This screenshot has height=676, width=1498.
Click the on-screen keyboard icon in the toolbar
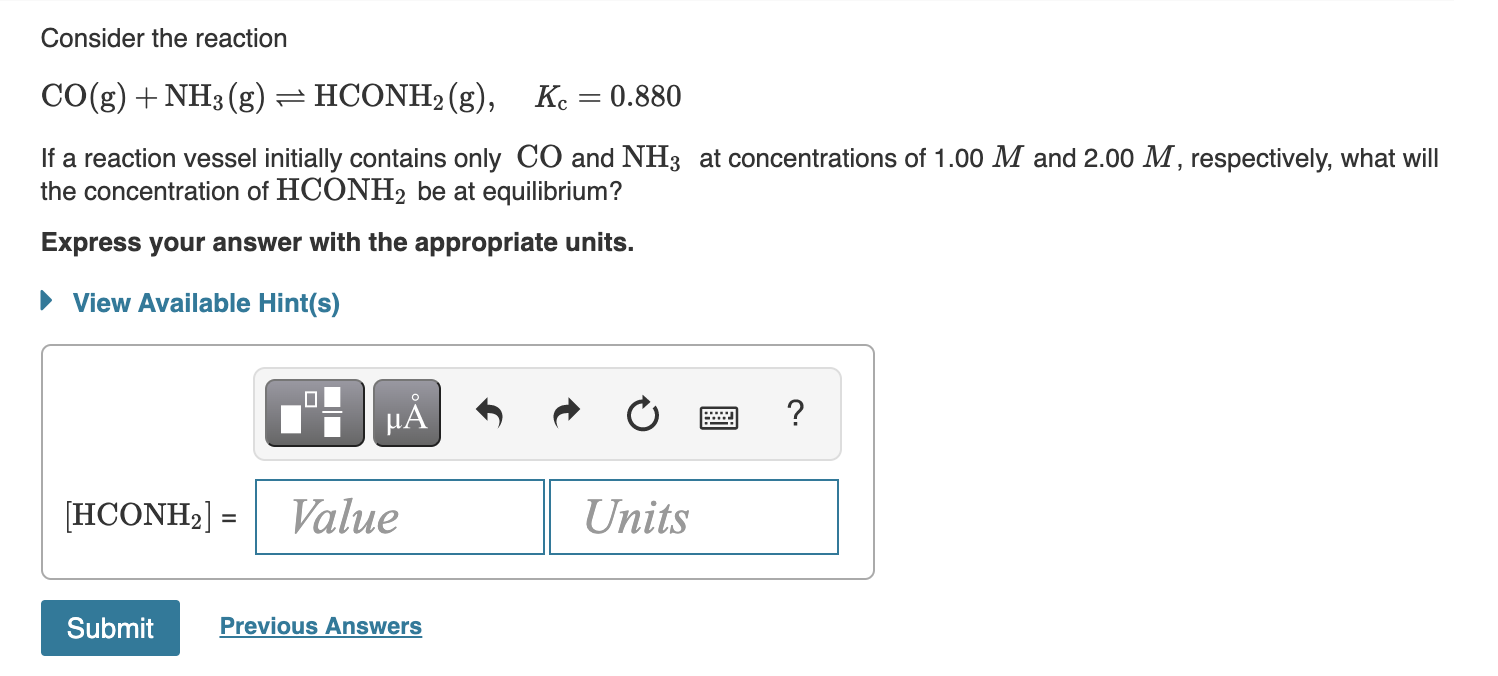[x=720, y=416]
